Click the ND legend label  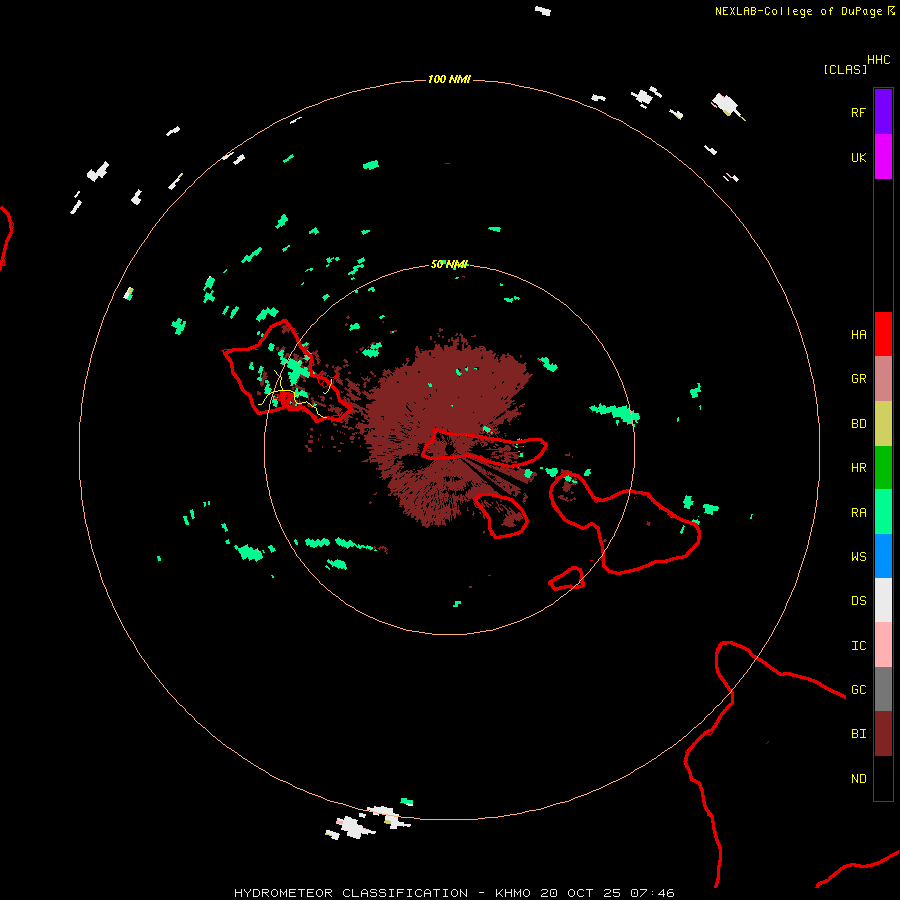pos(858,779)
